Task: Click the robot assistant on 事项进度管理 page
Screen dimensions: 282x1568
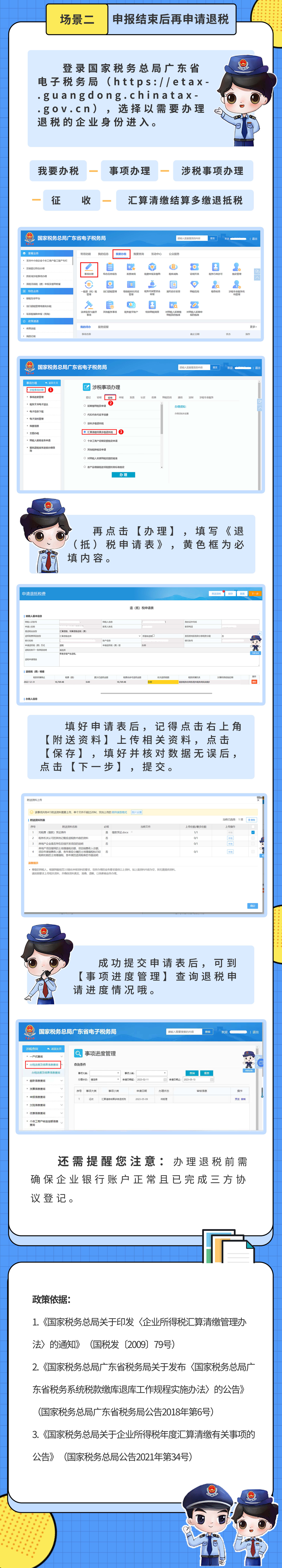Action: point(249,1062)
